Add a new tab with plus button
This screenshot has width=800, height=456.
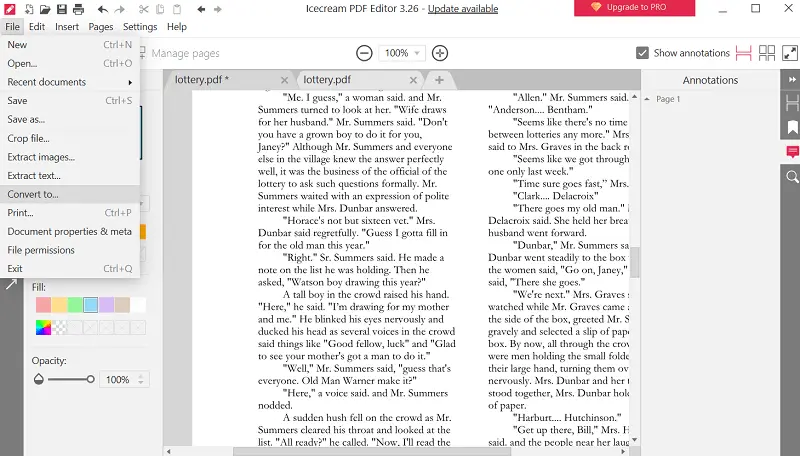click(439, 80)
